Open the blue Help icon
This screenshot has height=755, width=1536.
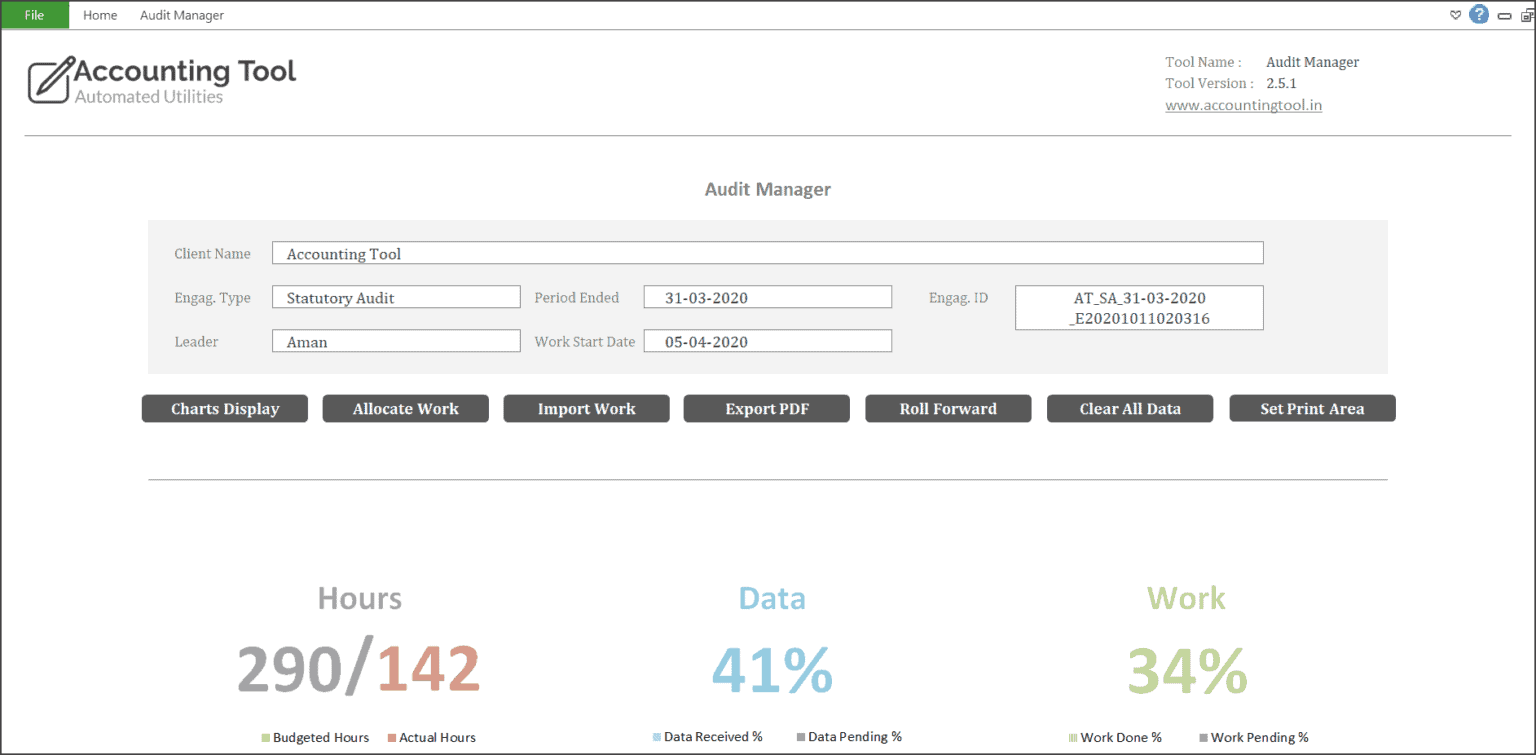(x=1479, y=14)
